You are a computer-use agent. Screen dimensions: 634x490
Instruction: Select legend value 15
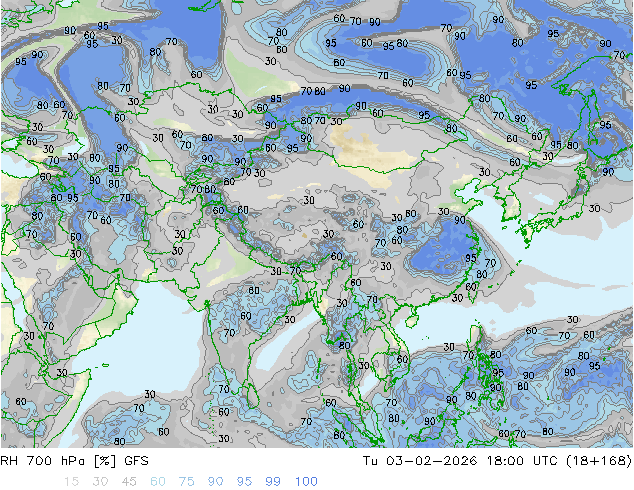tap(71, 481)
